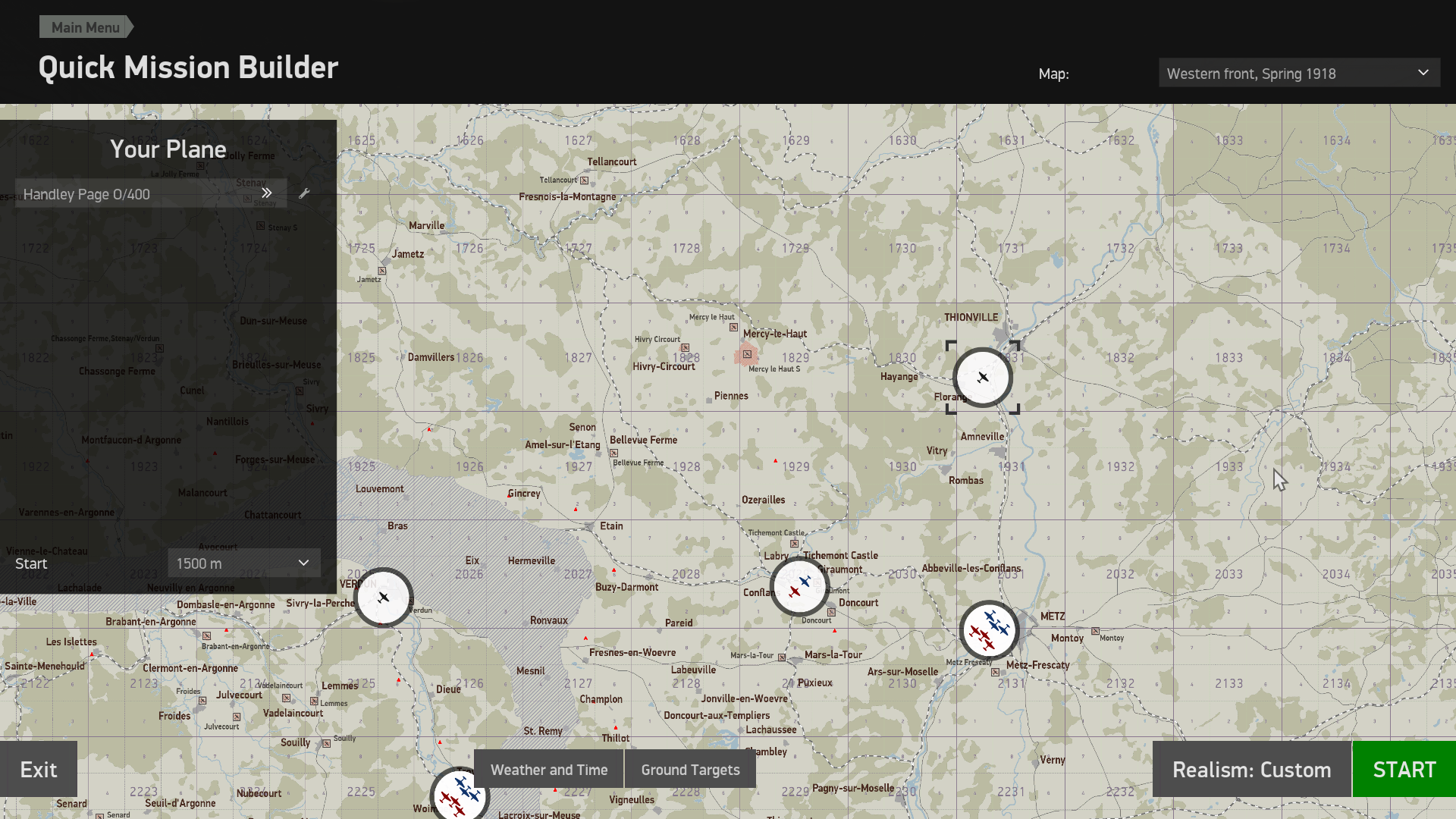Open the Ground Targets tab
Screen dimensions: 1456x819
[690, 770]
